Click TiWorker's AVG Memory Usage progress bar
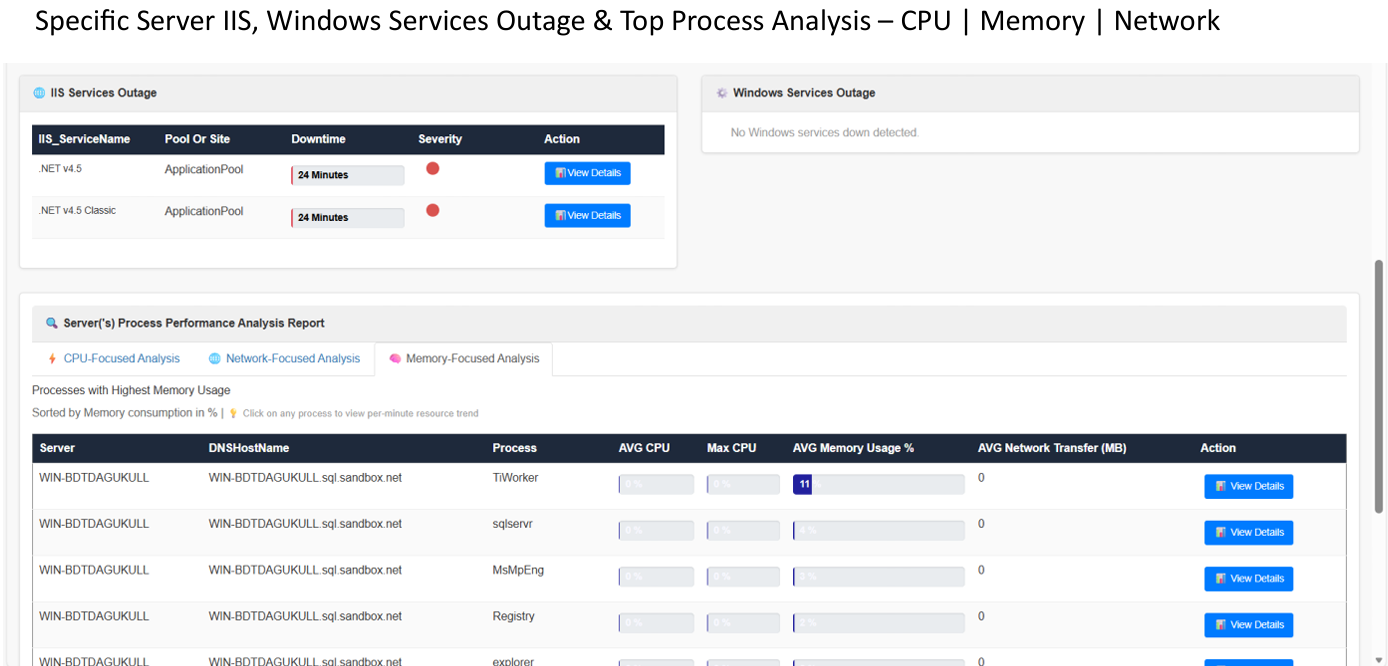 878,484
